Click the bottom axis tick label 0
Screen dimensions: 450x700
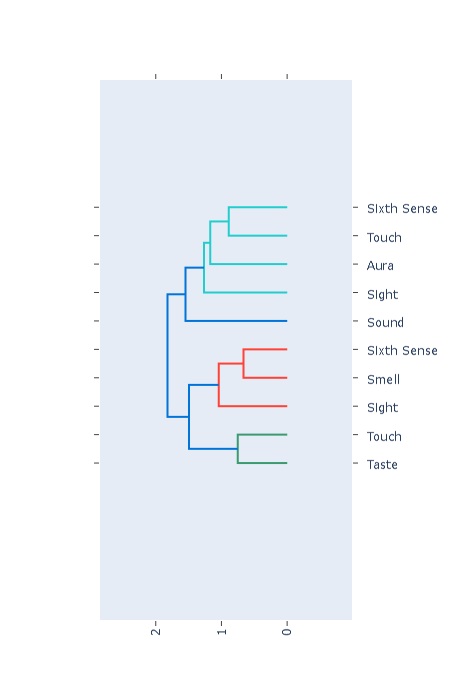[x=287, y=632]
